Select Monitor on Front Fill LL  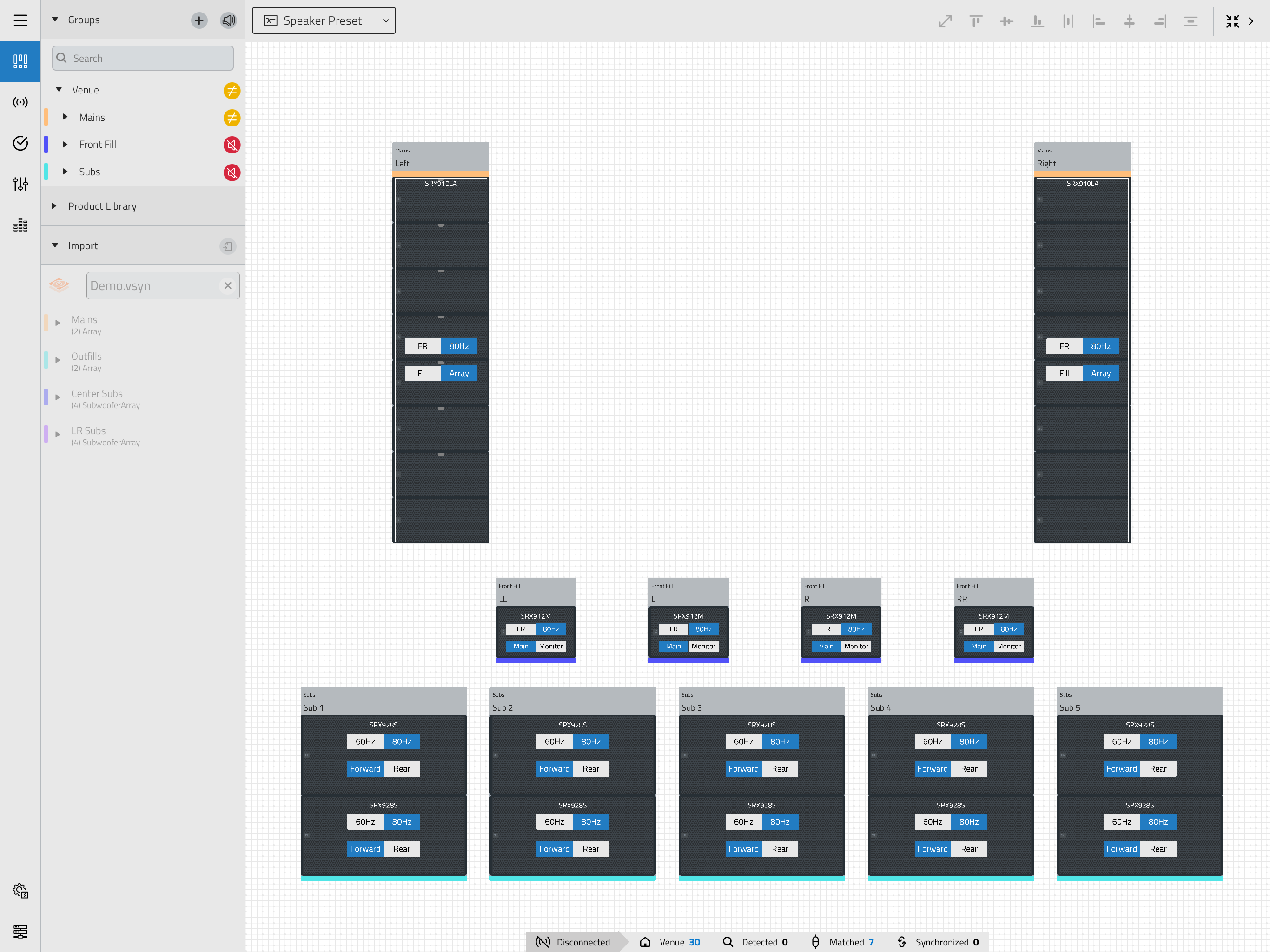tap(550, 646)
